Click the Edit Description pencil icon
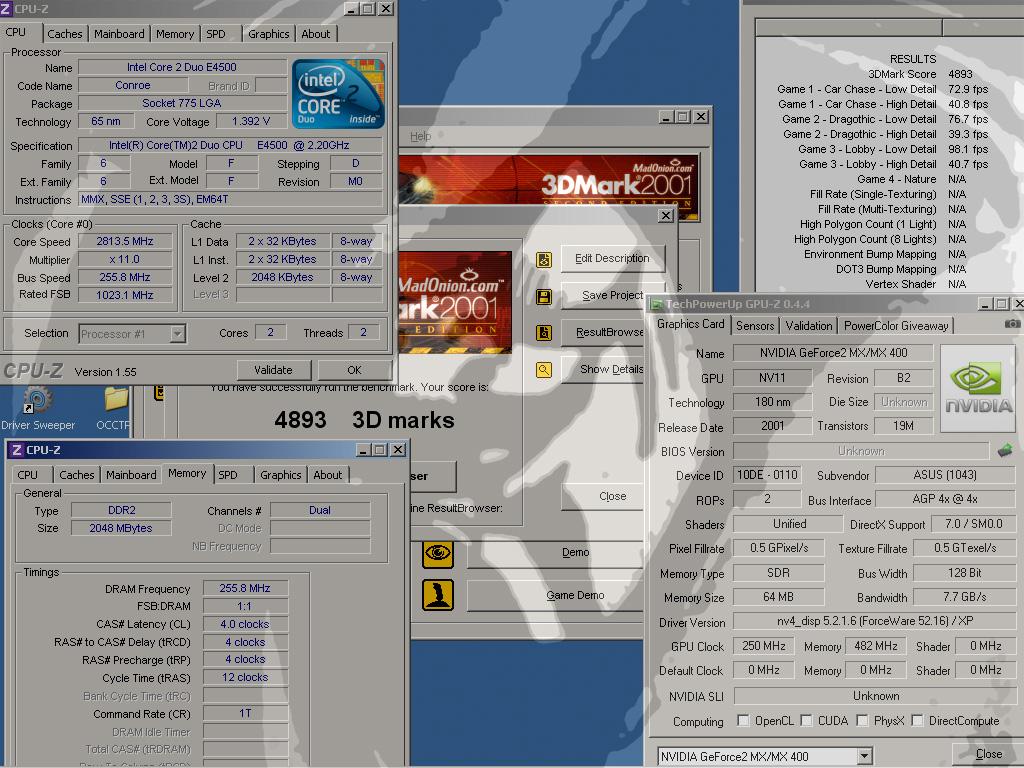1024x768 pixels. (x=543, y=259)
